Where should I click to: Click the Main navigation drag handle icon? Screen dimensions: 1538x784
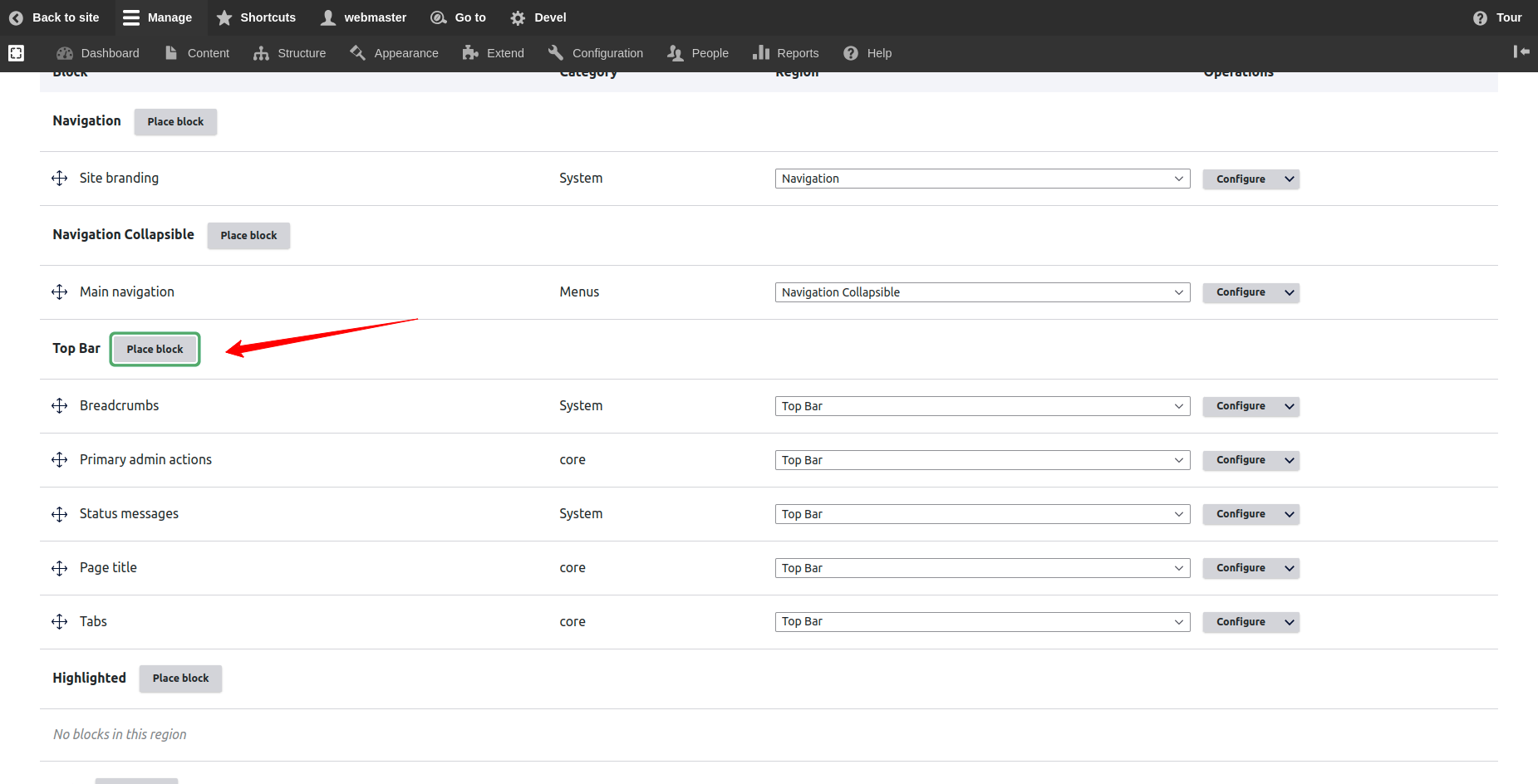(x=59, y=292)
